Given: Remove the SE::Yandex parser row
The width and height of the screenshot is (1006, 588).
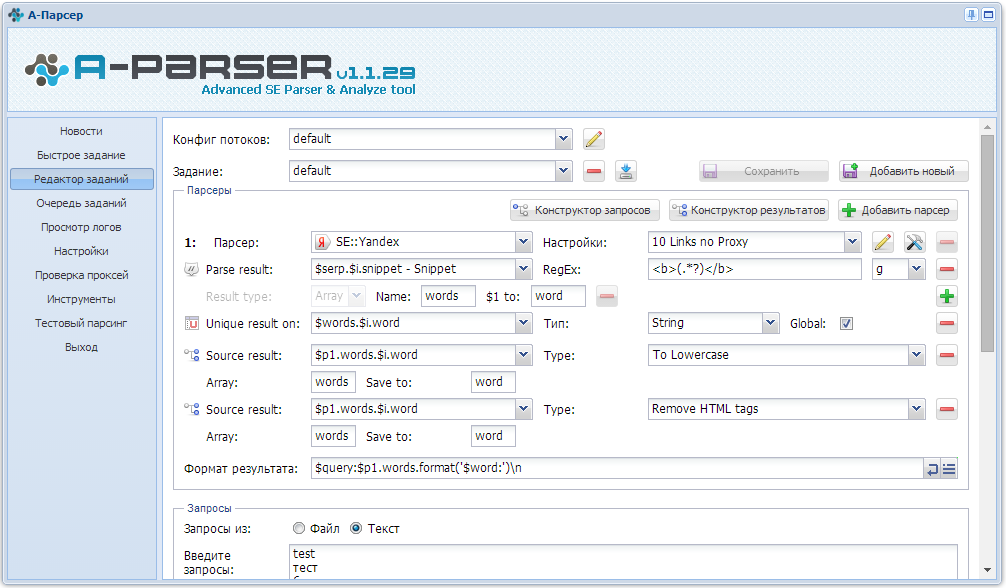Looking at the screenshot, I should pyautogui.click(x=946, y=242).
